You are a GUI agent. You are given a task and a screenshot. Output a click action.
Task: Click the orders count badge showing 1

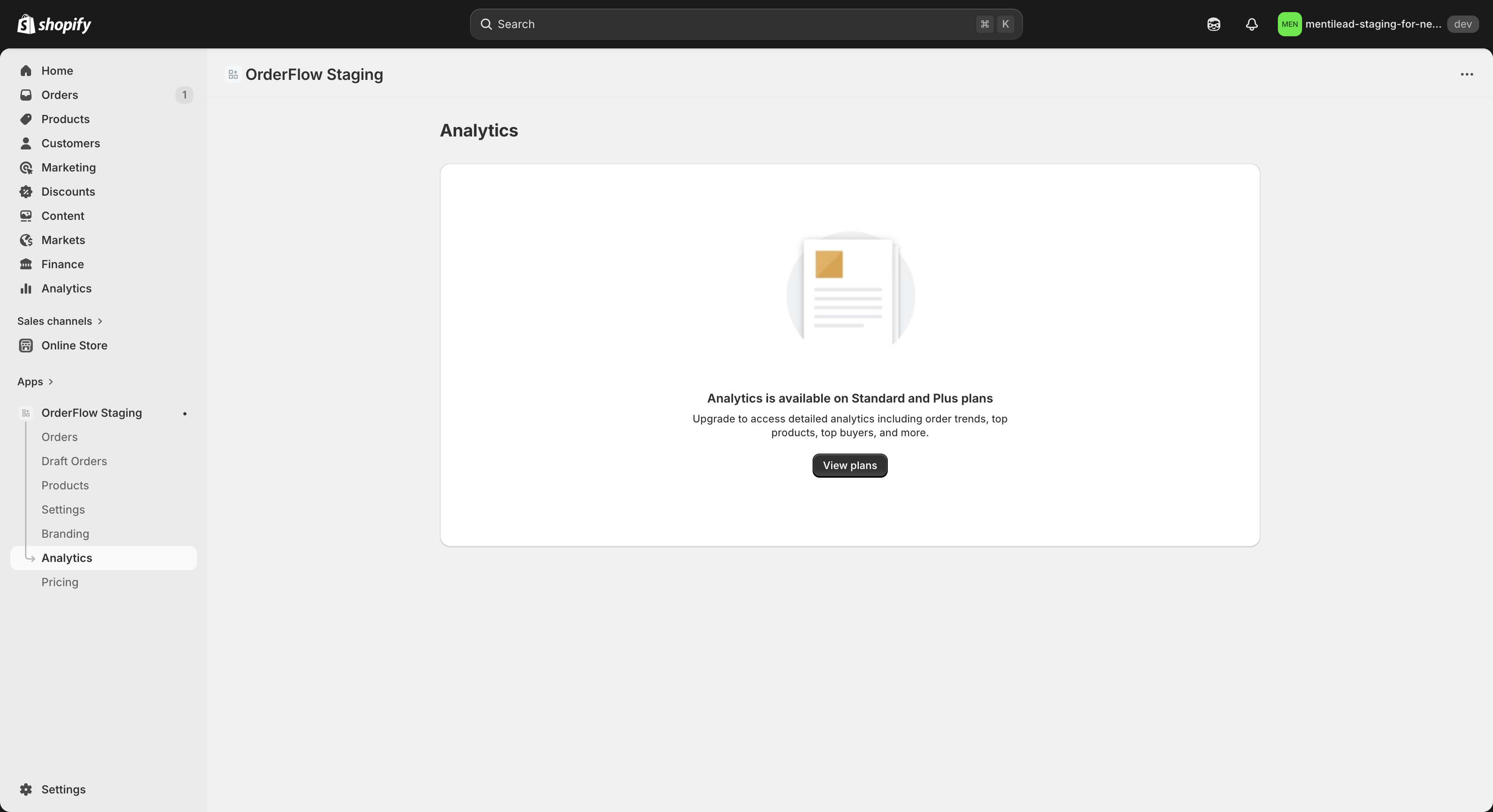184,95
